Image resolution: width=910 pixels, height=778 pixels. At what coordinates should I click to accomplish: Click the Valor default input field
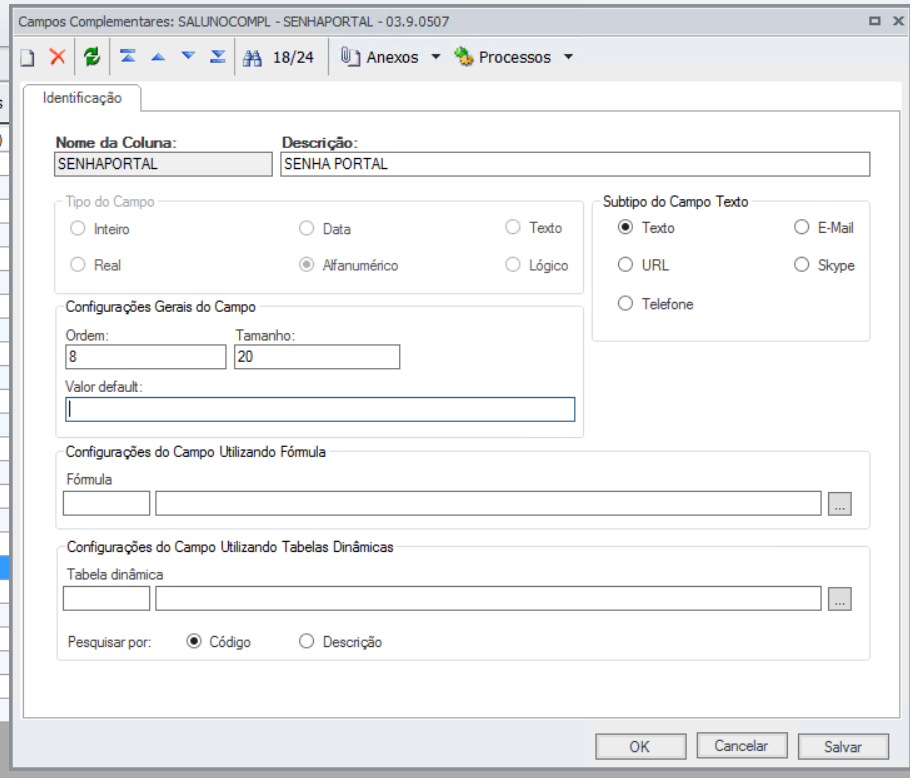pyautogui.click(x=320, y=410)
